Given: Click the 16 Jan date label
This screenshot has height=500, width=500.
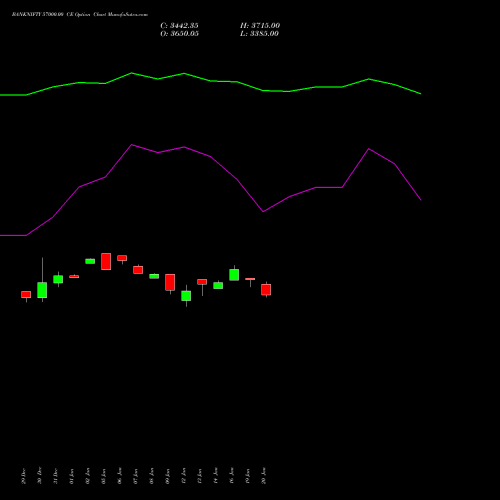Looking at the screenshot, I should point(232,476).
